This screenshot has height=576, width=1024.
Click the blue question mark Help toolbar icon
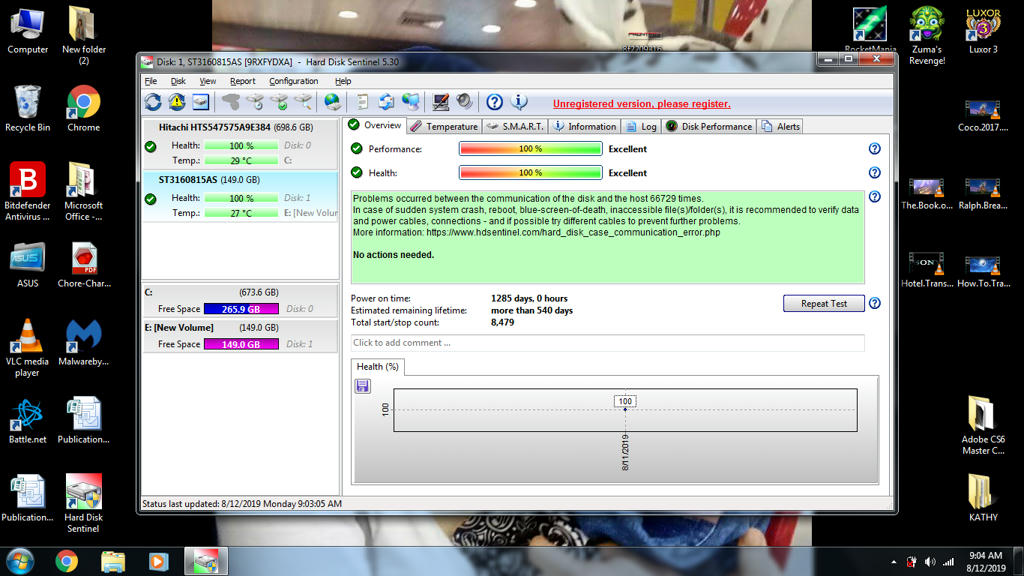coord(494,102)
